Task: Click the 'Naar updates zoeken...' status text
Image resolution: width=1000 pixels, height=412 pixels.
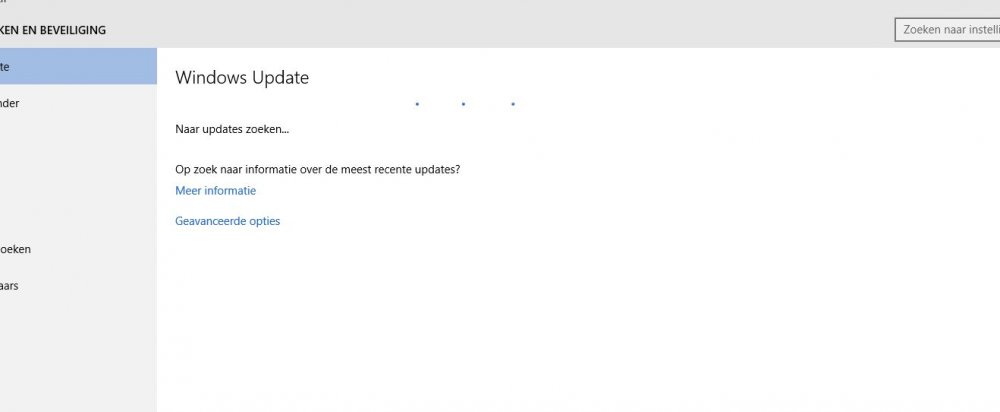Action: coord(232,129)
